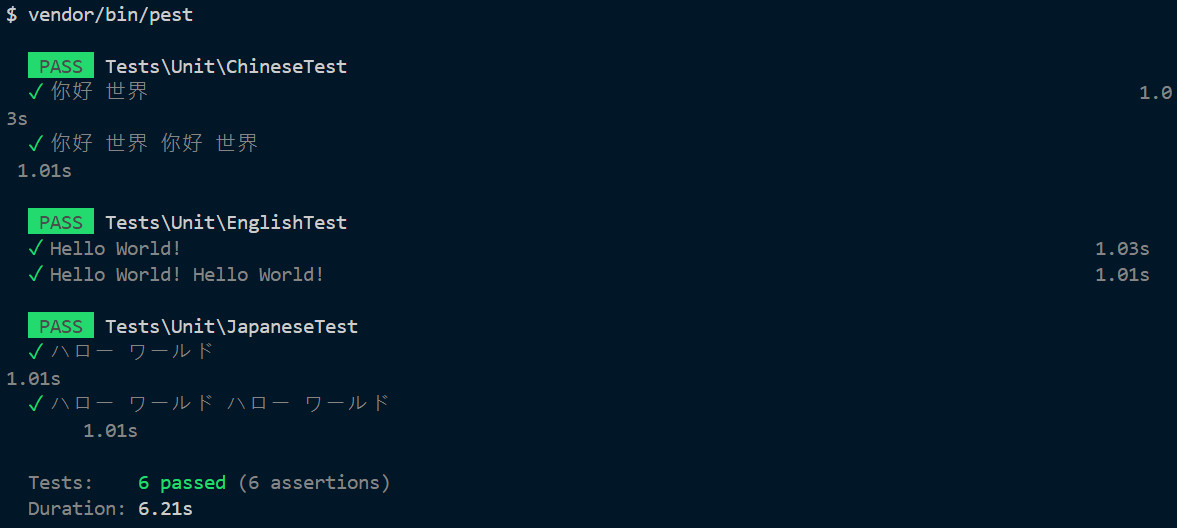Click the checkmark beside the single "你好 世界" test
The image size is (1177, 528).
(36, 93)
